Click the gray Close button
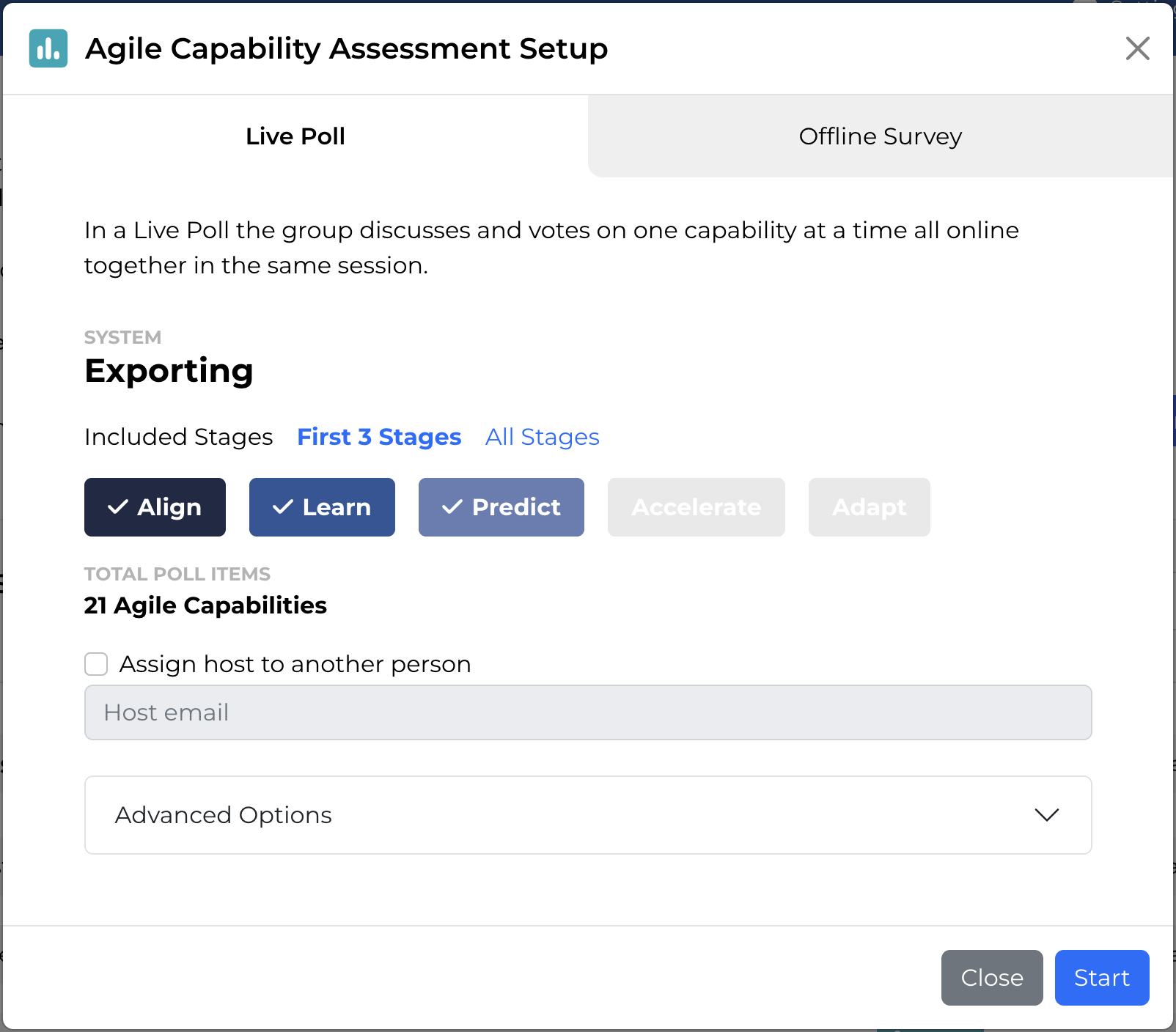 pyautogui.click(x=991, y=978)
